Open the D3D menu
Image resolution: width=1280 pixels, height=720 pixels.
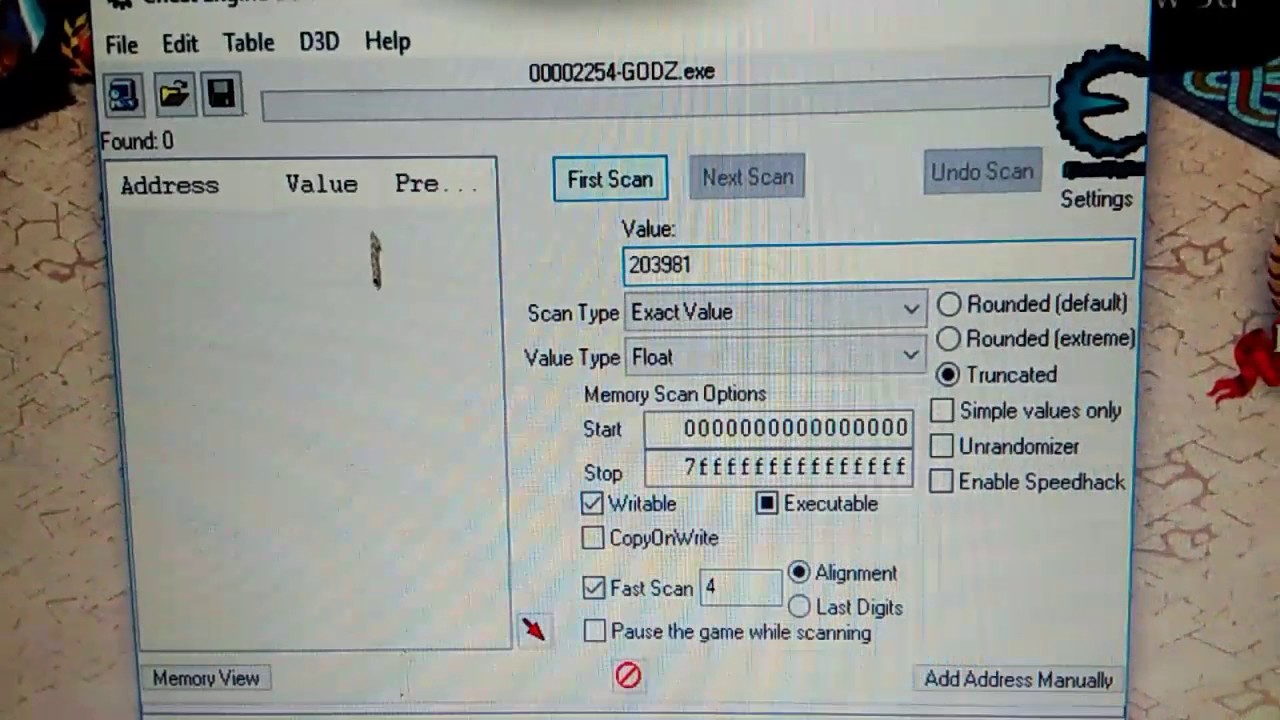tap(319, 41)
